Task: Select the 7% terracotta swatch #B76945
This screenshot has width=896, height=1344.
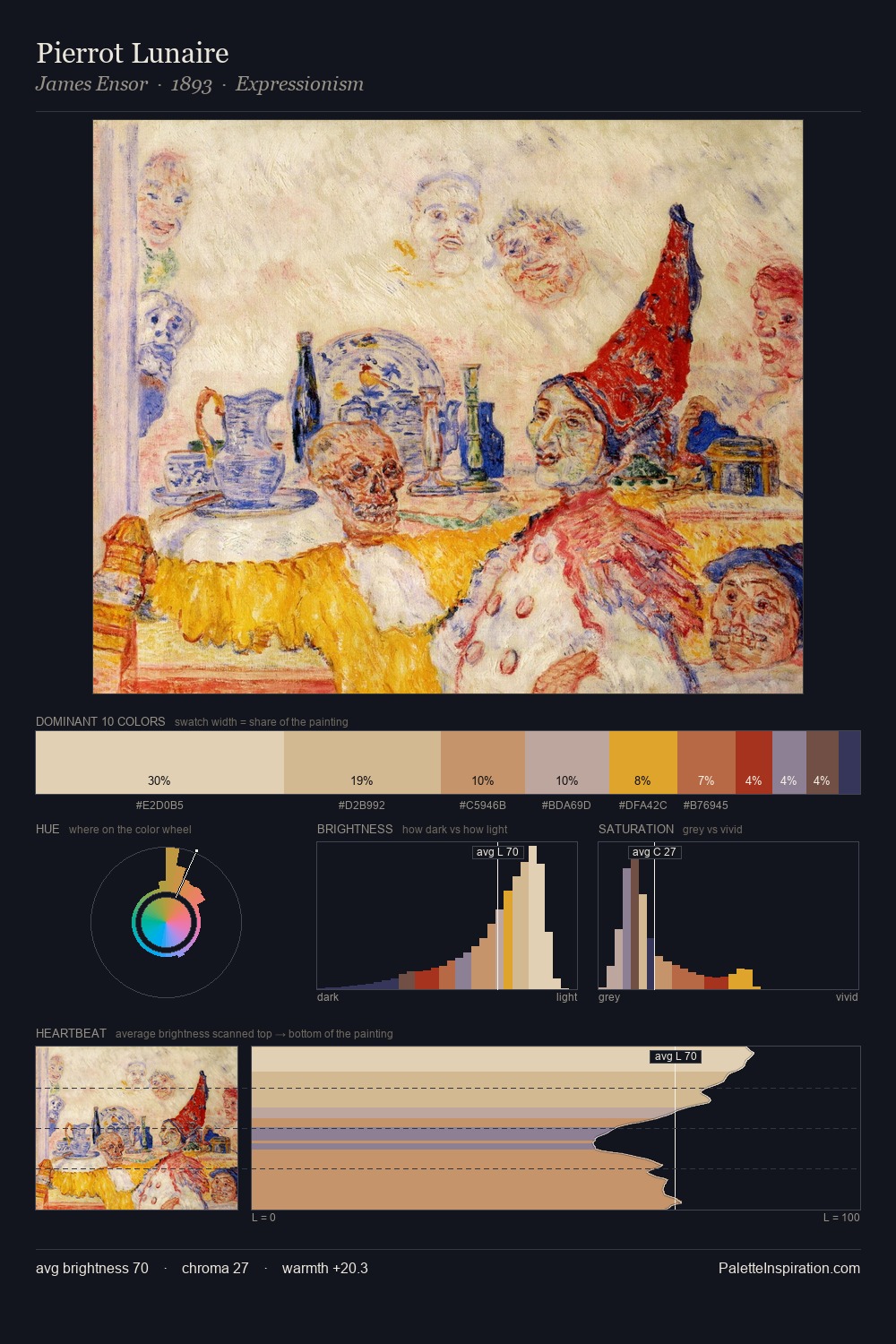Action: [706, 762]
